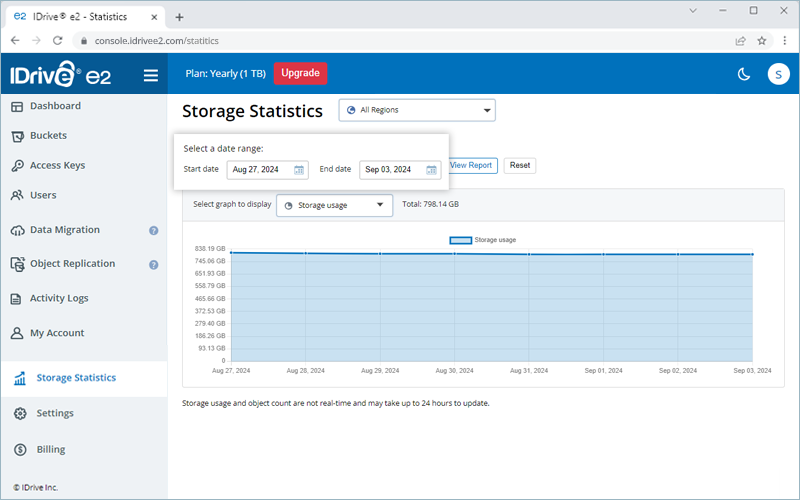
Task: Open calendar picker for Start date
Action: [x=299, y=170]
